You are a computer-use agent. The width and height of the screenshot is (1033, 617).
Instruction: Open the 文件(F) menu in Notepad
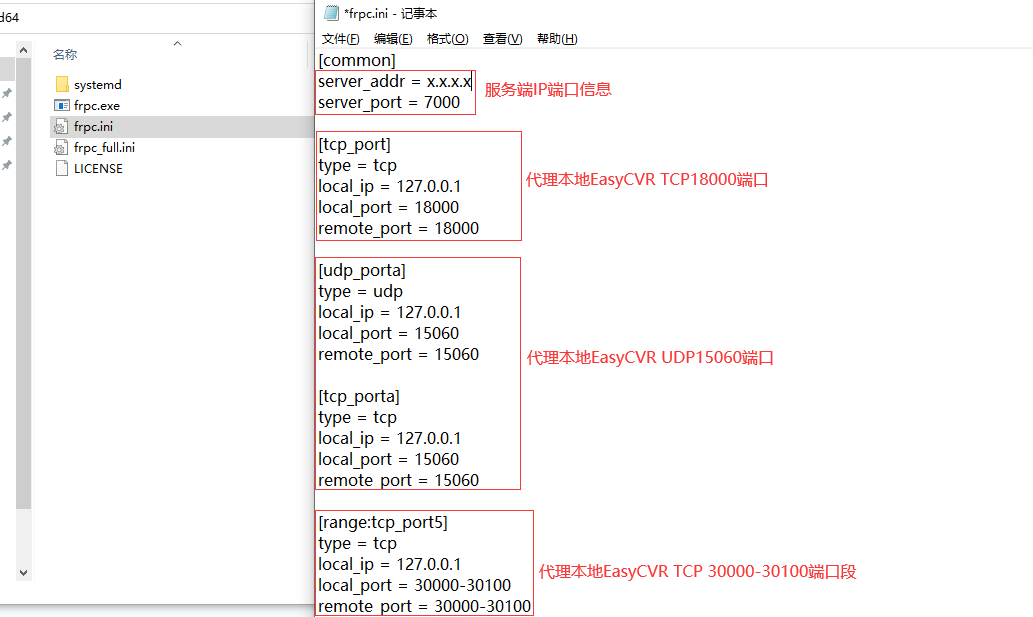pyautogui.click(x=340, y=39)
